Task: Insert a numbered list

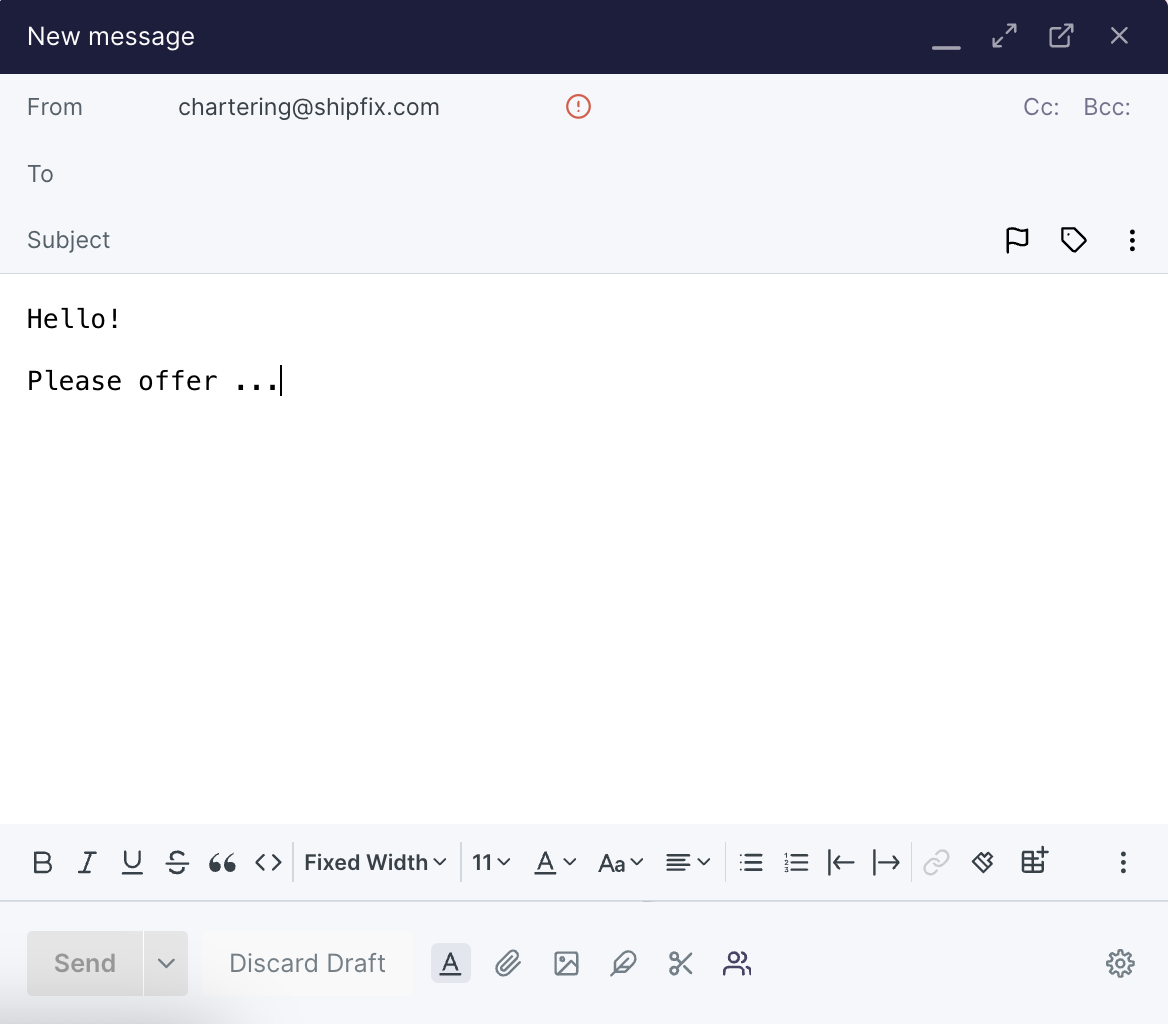Action: tap(796, 862)
